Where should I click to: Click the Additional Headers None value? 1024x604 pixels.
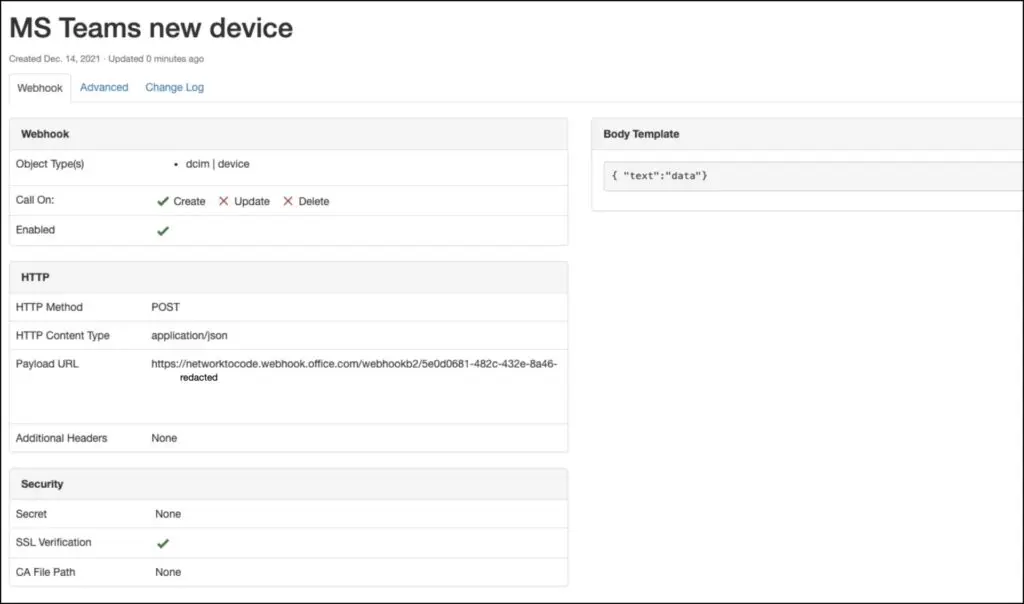tap(164, 438)
